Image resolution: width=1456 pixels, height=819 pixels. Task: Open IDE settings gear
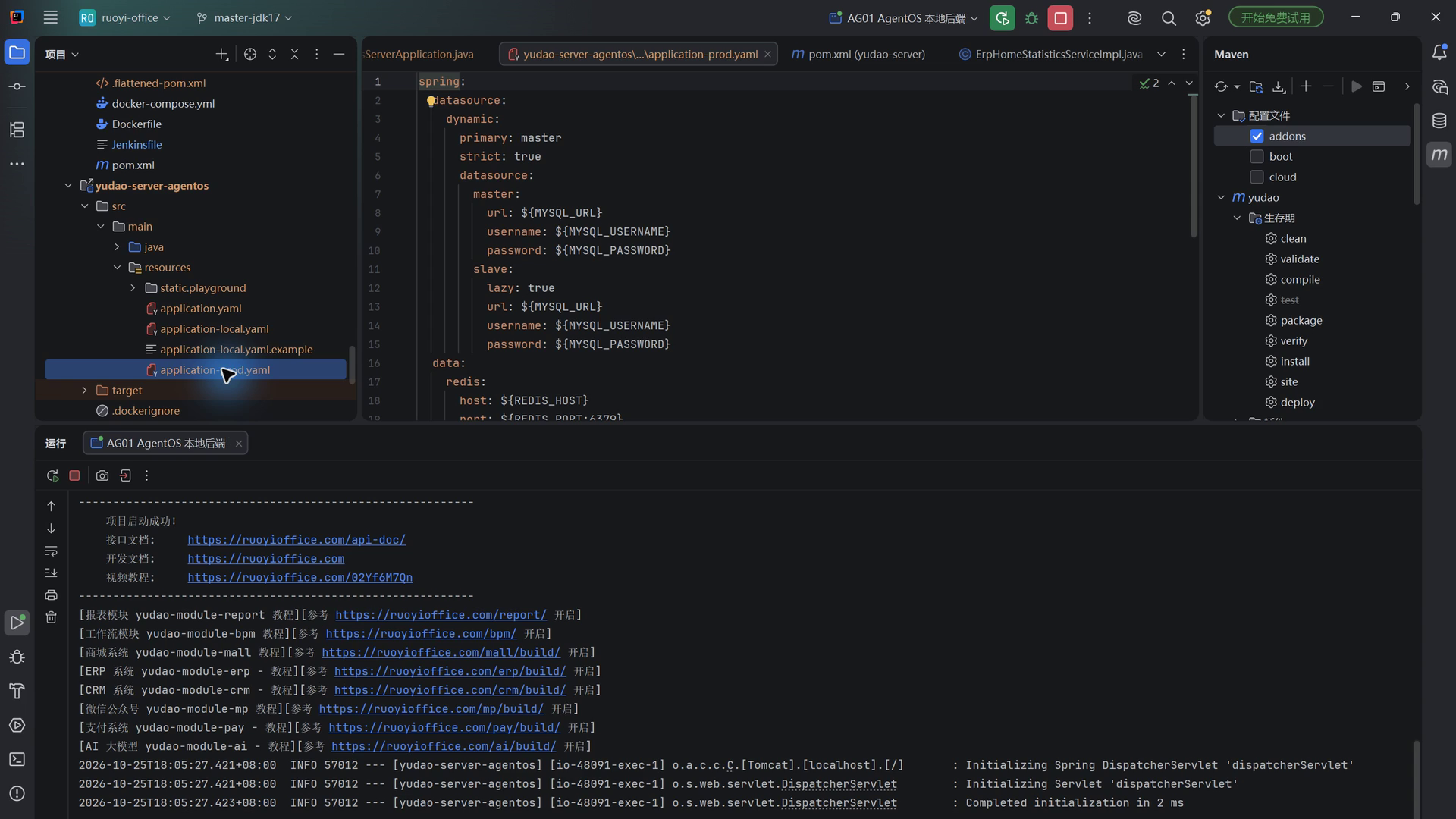pos(1203,17)
